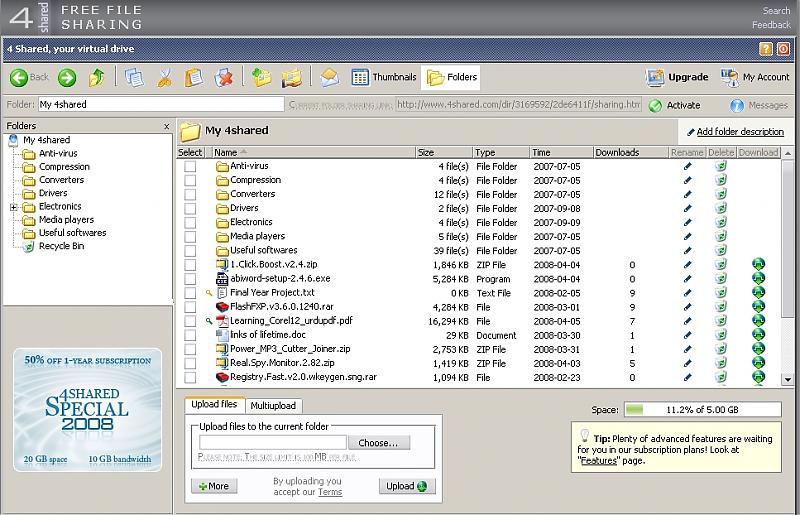
Task: Switch to the Upload files tab
Action: point(214,404)
